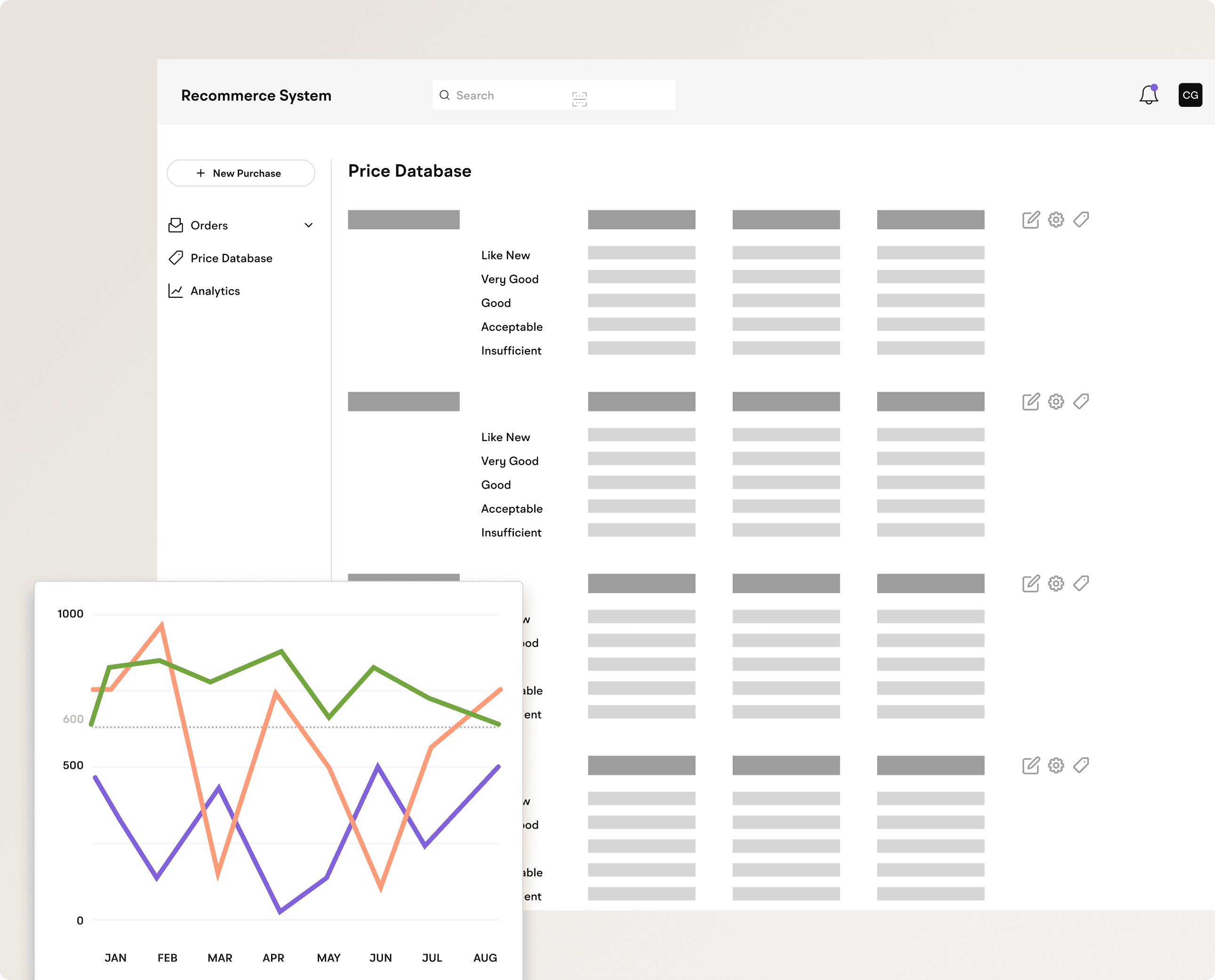Open gear settings in fourth price block

1055,765
